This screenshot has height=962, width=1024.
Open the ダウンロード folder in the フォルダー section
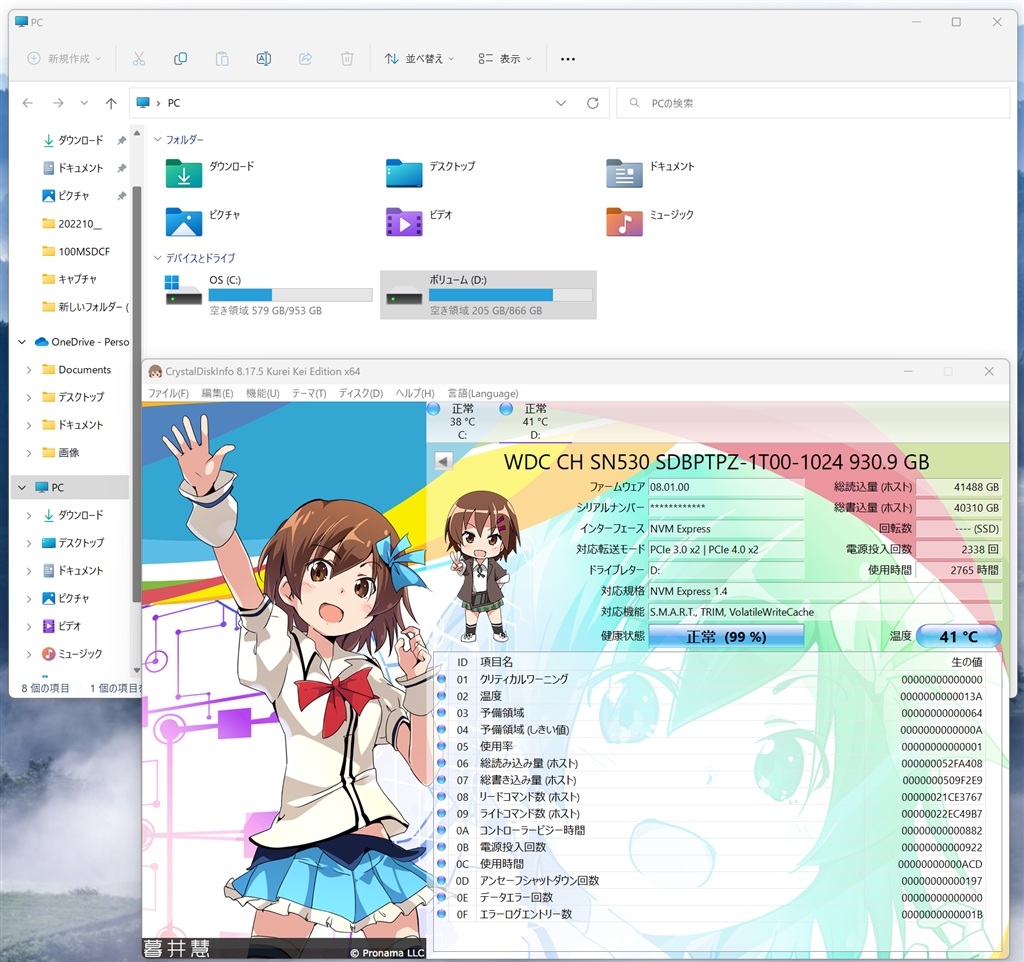click(x=184, y=173)
